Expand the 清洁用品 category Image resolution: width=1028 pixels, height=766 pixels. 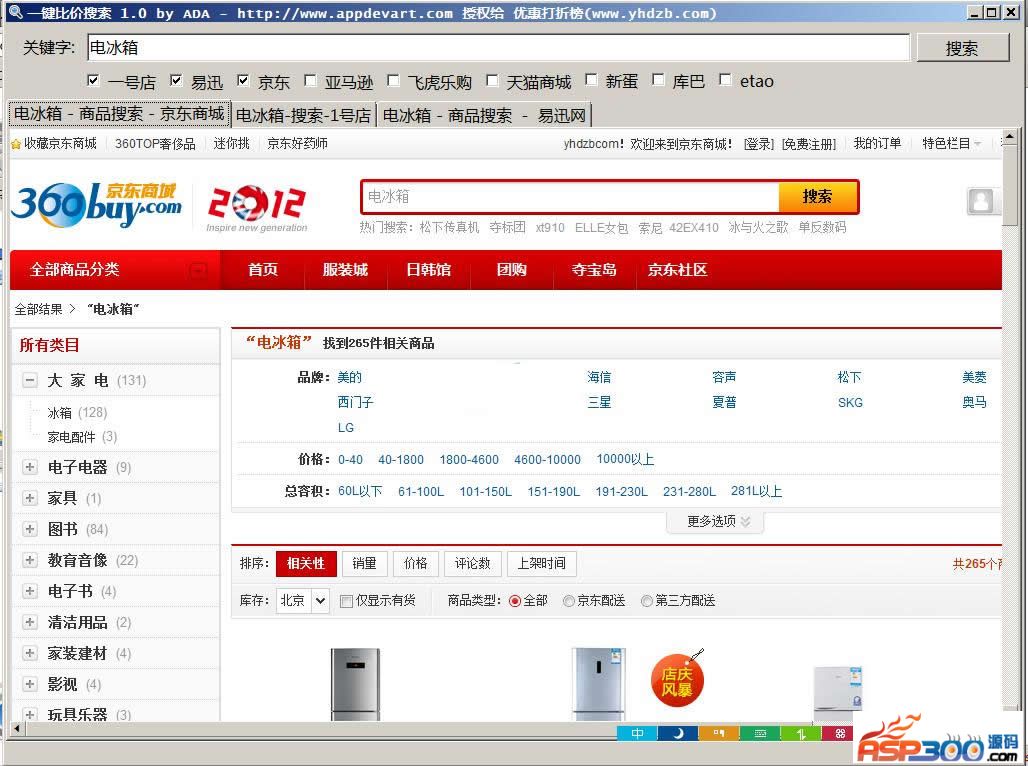(30, 622)
